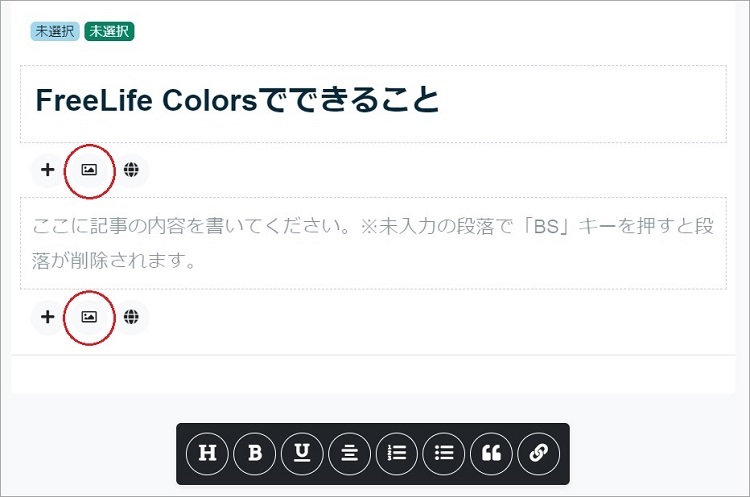
Task: Toggle Underline formatting button
Action: [x=302, y=453]
